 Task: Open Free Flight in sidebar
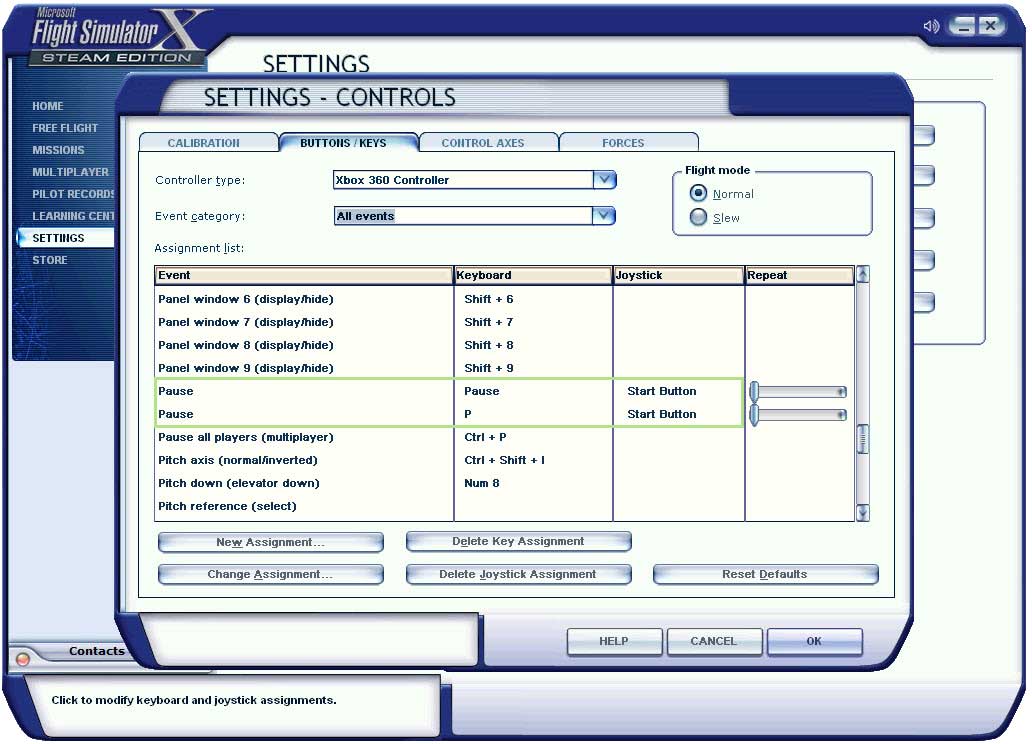click(x=65, y=128)
